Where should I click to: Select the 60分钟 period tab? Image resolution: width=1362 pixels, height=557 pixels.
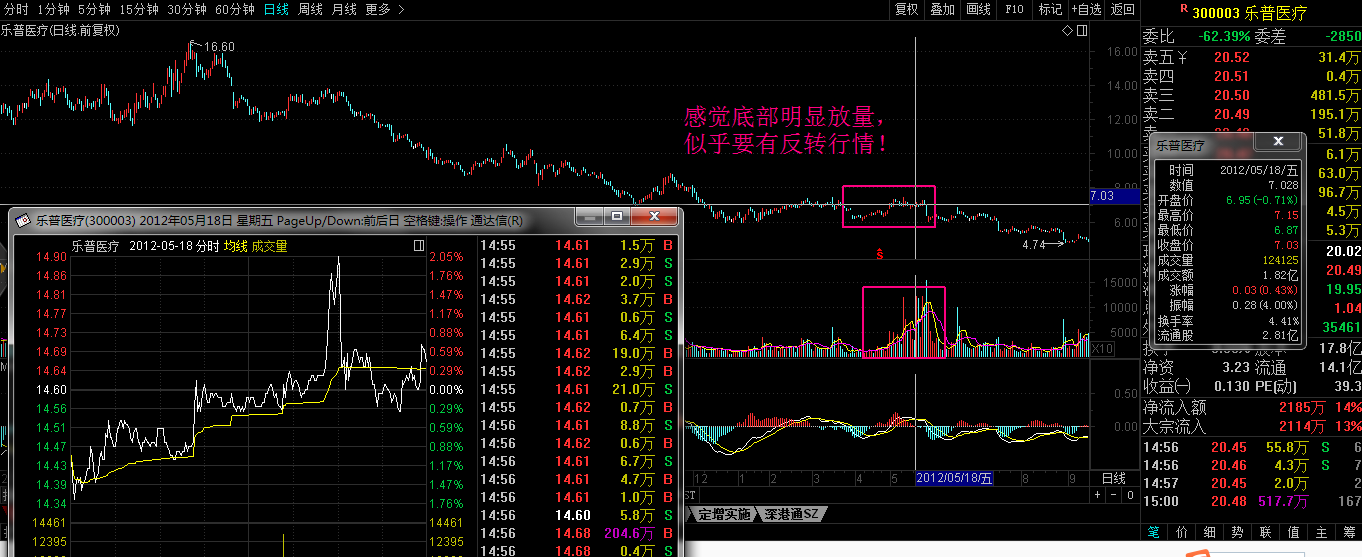pyautogui.click(x=235, y=9)
